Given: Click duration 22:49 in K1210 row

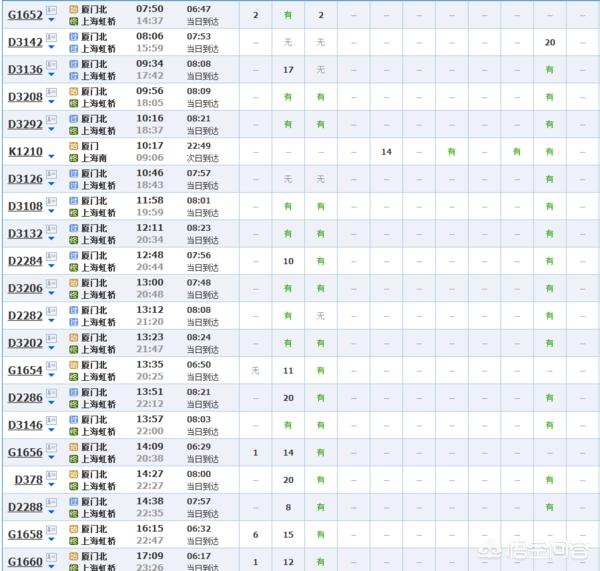Looking at the screenshot, I should point(199,145).
